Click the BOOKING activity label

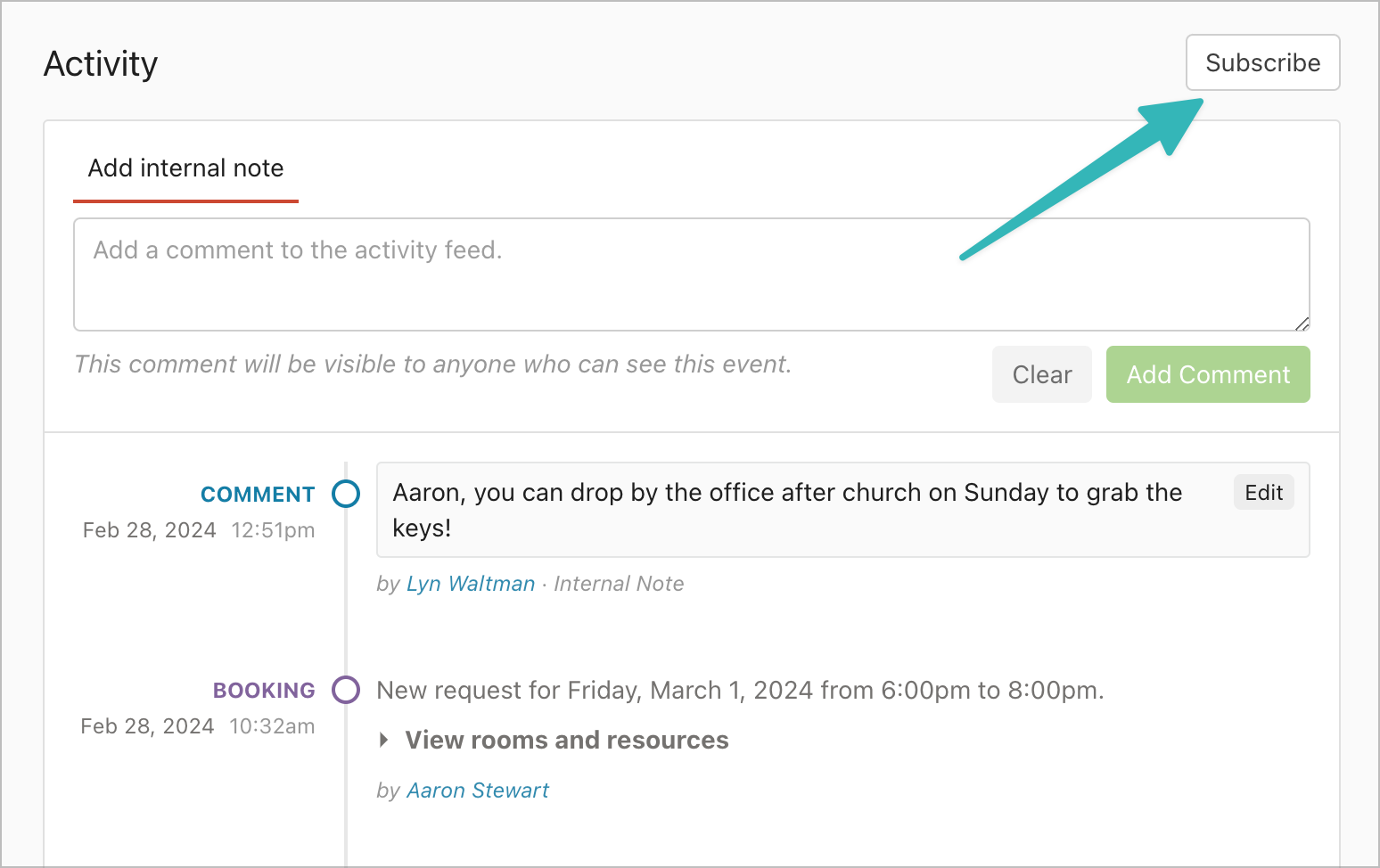point(264,691)
